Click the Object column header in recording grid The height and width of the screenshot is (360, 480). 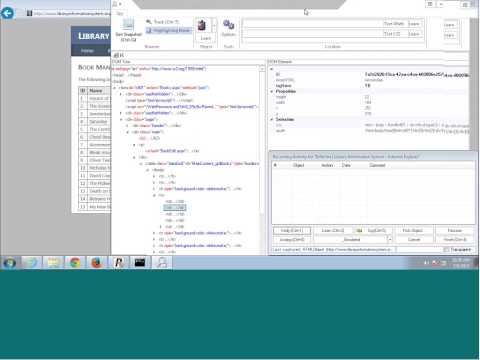[298, 165]
